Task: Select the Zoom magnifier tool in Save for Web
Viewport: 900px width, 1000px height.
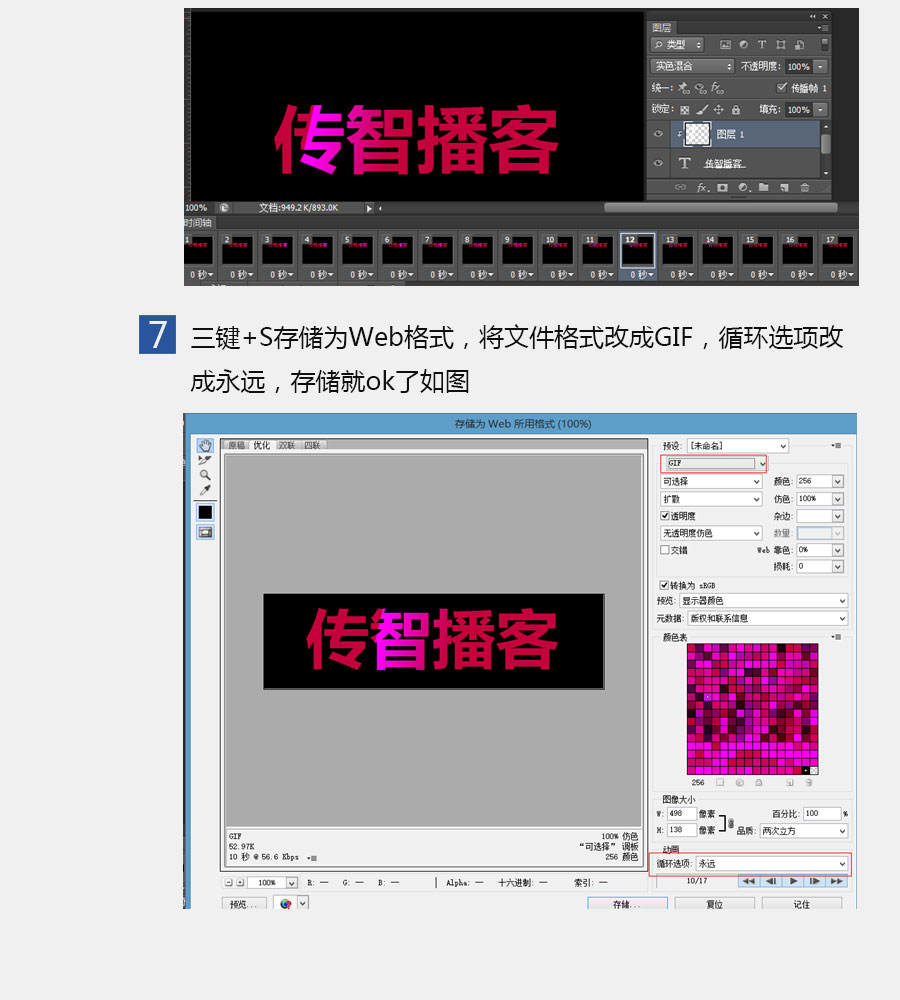Action: [205, 475]
